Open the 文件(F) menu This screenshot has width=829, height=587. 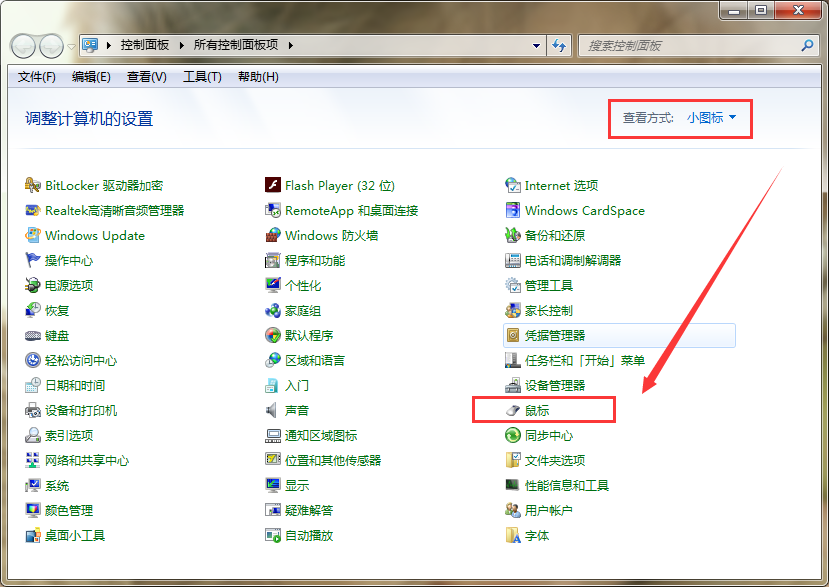click(37, 77)
